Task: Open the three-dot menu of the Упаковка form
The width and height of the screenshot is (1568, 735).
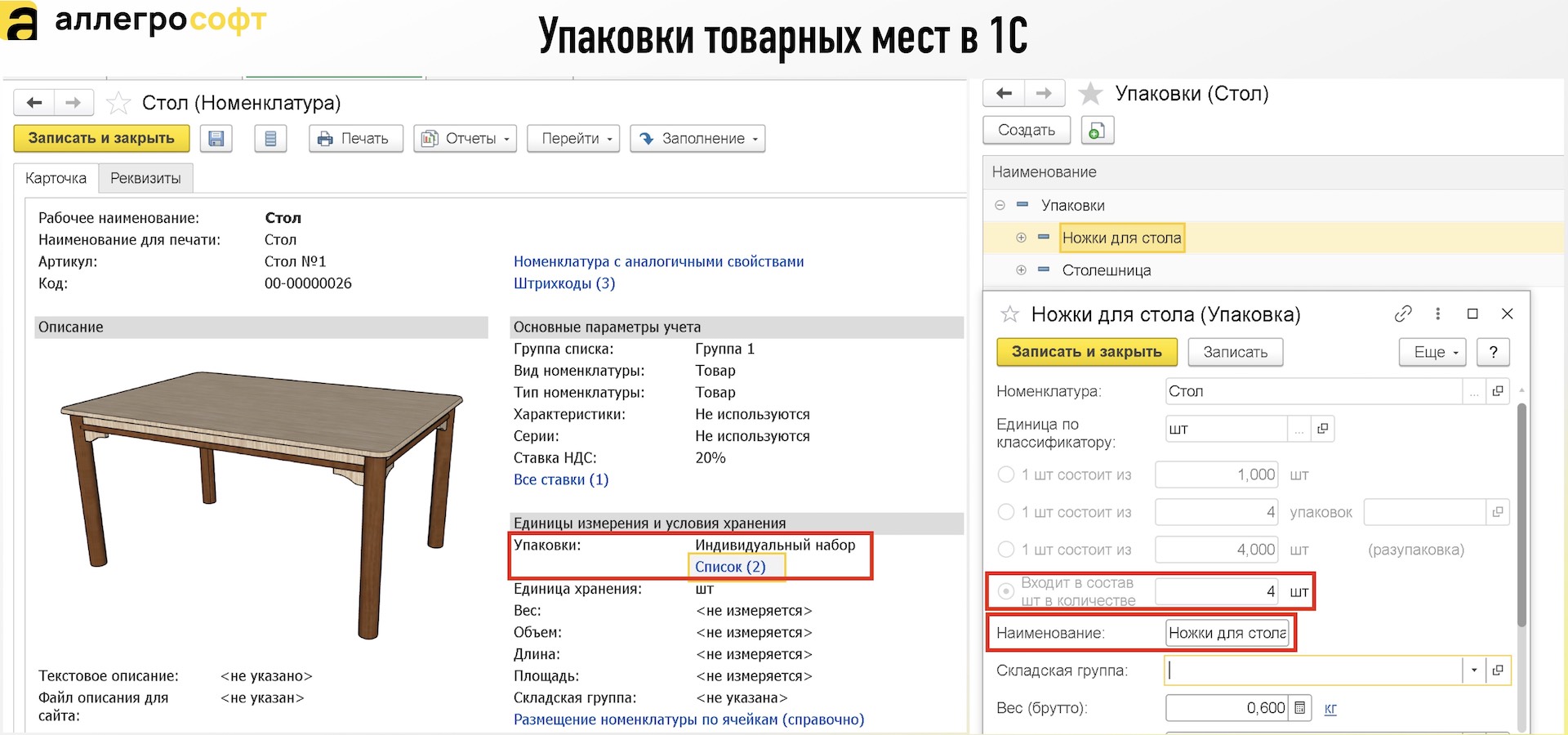Action: (x=1438, y=314)
